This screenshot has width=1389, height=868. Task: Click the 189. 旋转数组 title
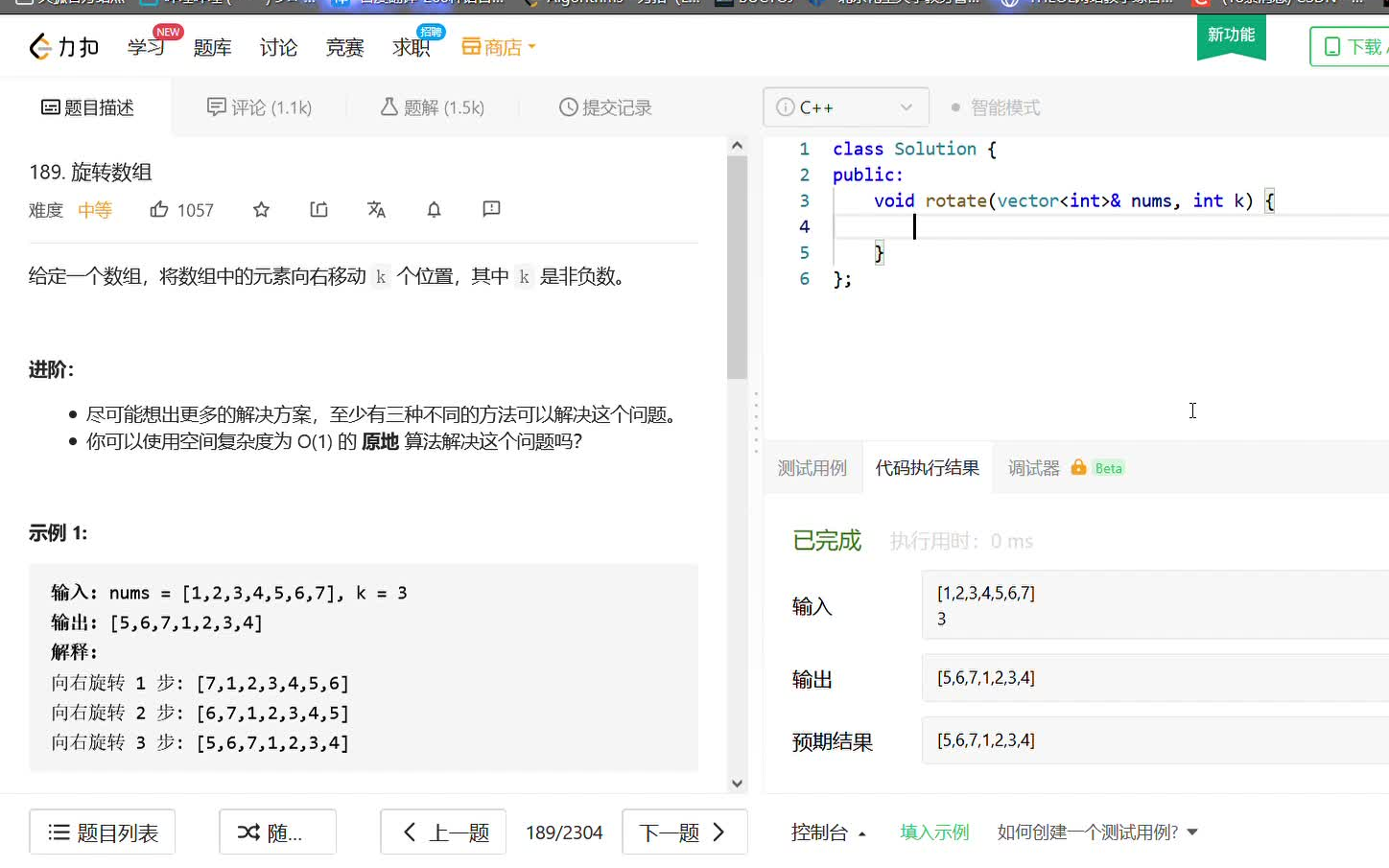(x=90, y=173)
